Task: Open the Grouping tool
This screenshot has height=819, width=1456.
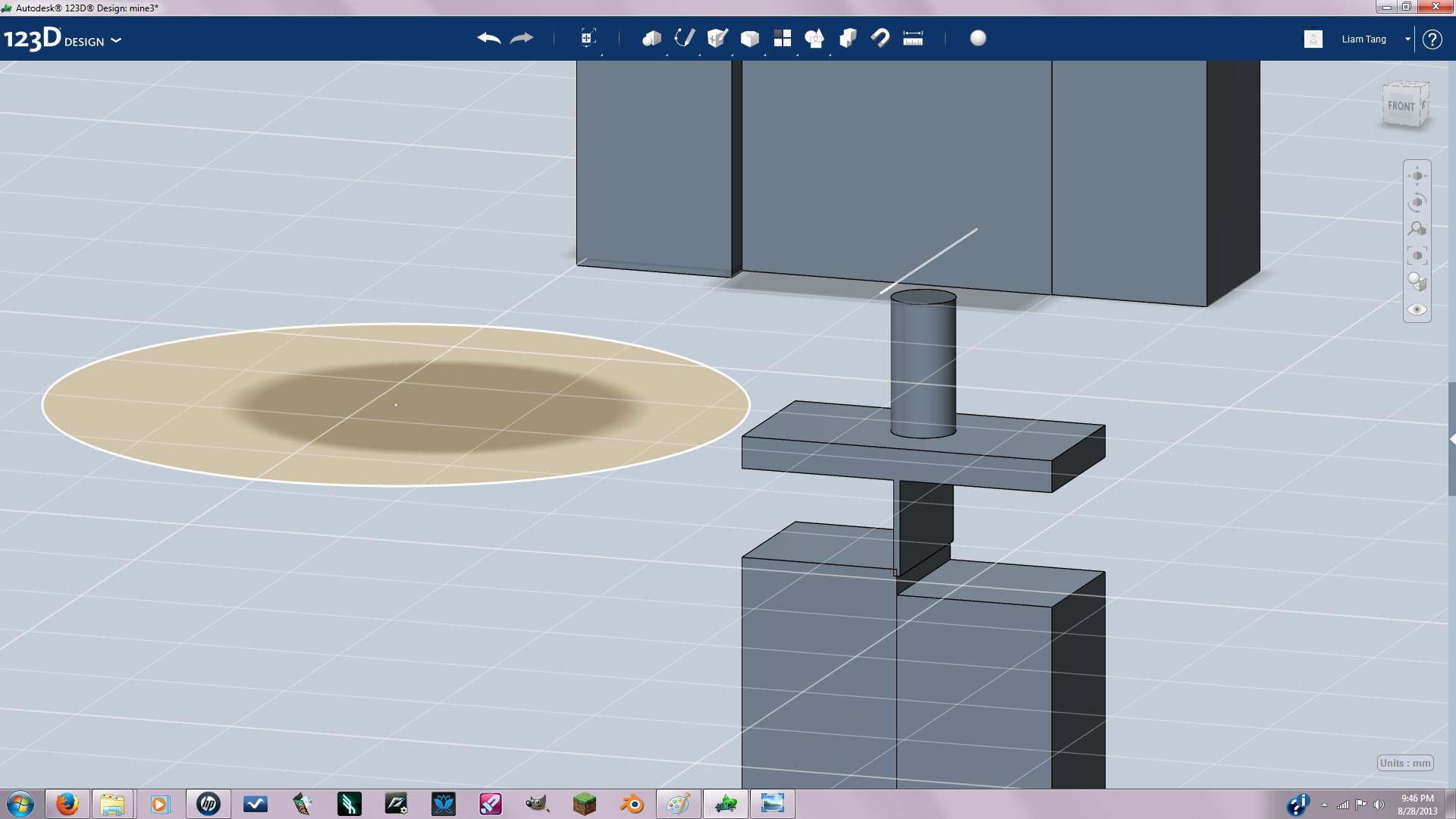Action: [814, 38]
